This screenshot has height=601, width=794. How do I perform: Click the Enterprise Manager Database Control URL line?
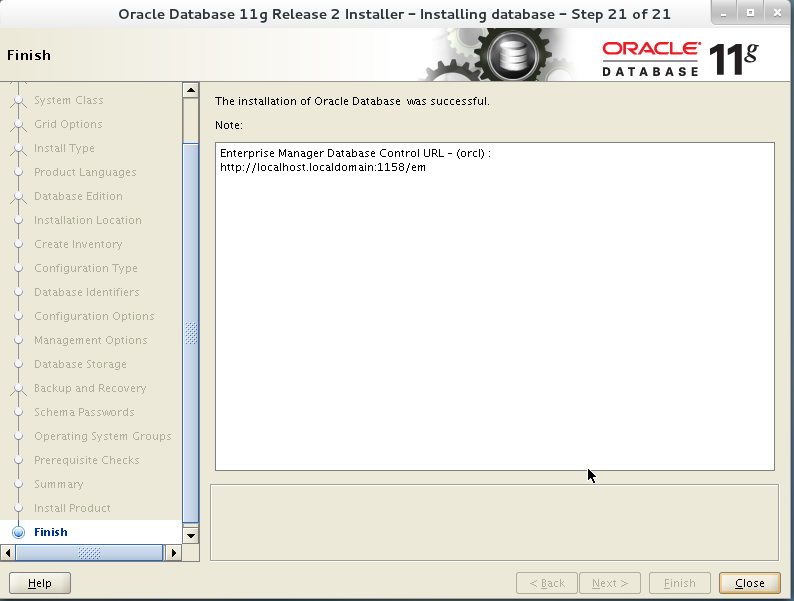point(355,153)
